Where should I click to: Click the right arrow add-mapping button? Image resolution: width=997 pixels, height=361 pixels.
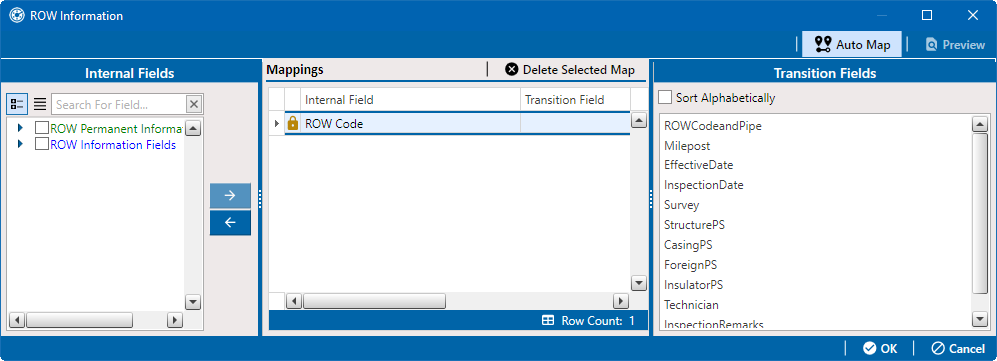pos(230,196)
